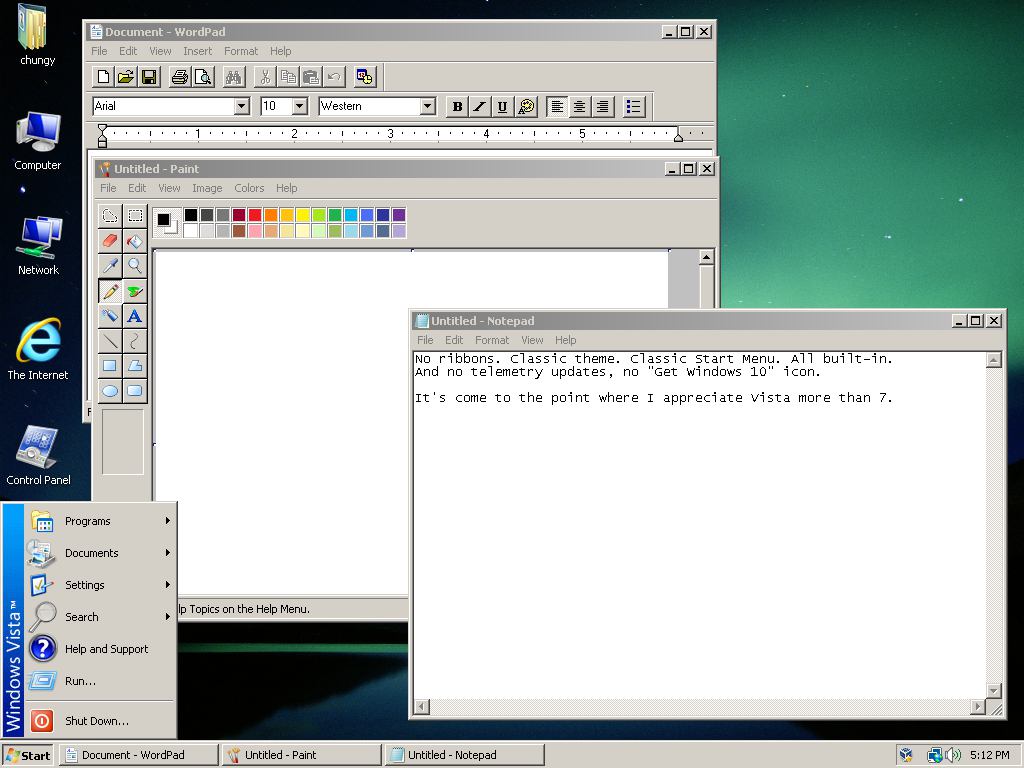The image size is (1024, 768).
Task: Select Brush tool in Paint
Action: pyautogui.click(x=135, y=291)
